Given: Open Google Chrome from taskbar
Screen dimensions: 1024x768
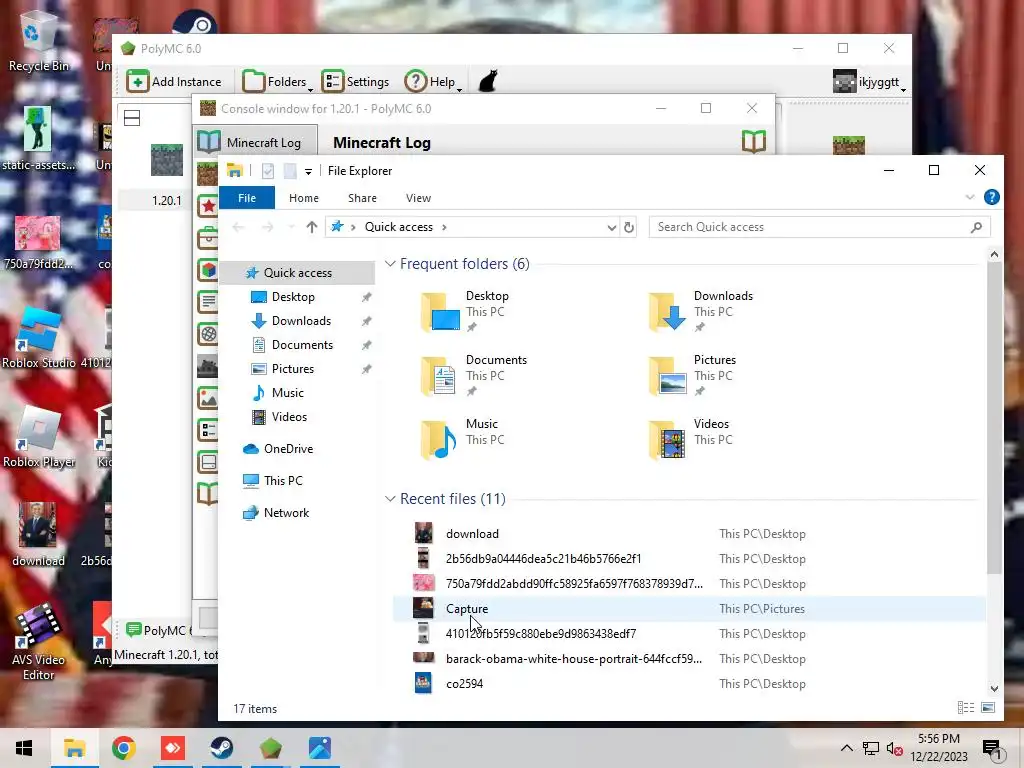Looking at the screenshot, I should coord(123,748).
